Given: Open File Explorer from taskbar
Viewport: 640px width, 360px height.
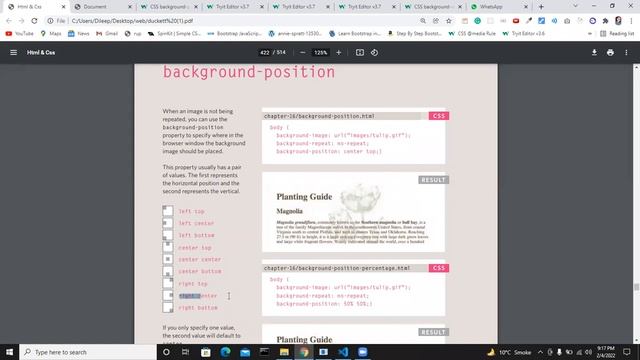Looking at the screenshot, I should 284,352.
